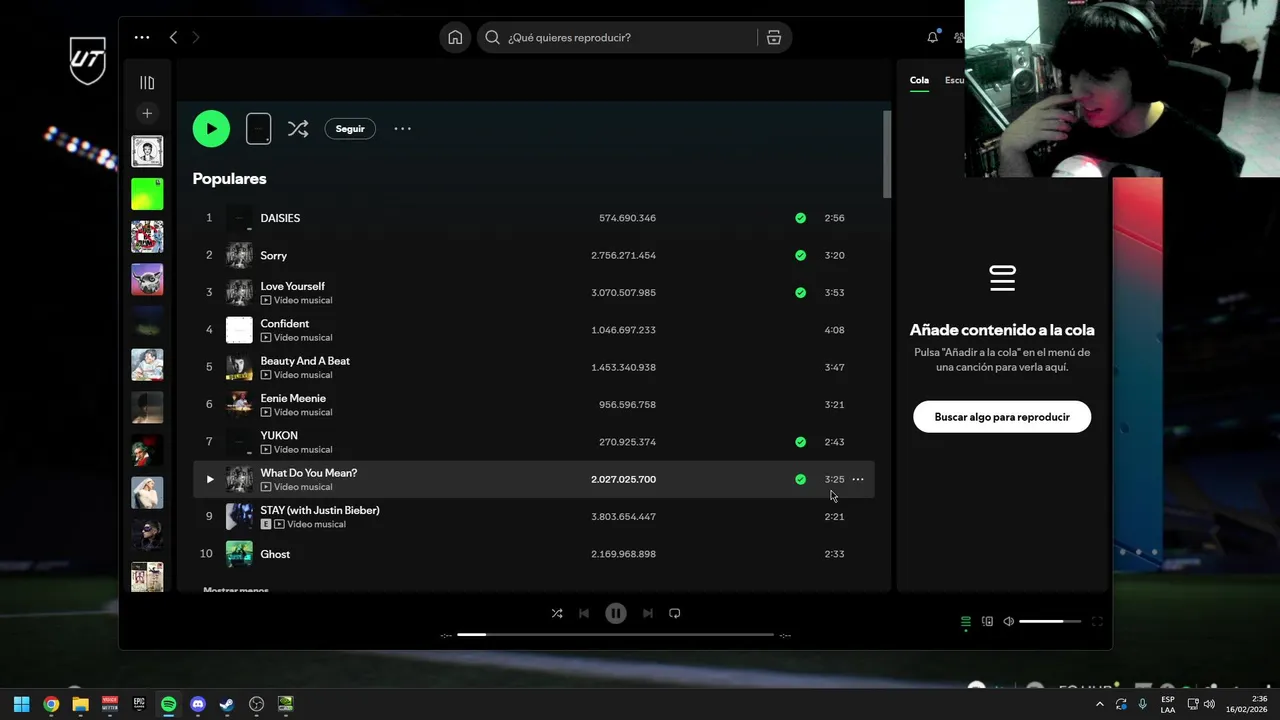Toggle repeat in the player bar
1280x720 pixels.
tap(675, 613)
